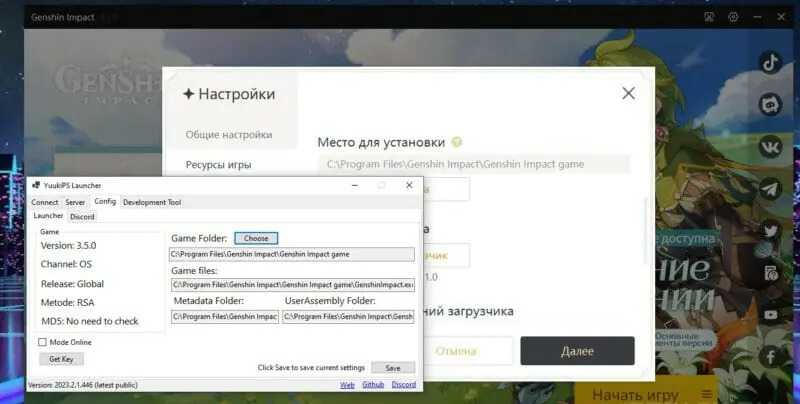Click the 'Version: 3.5.0' text
This screenshot has width=800, height=404.
point(68,245)
